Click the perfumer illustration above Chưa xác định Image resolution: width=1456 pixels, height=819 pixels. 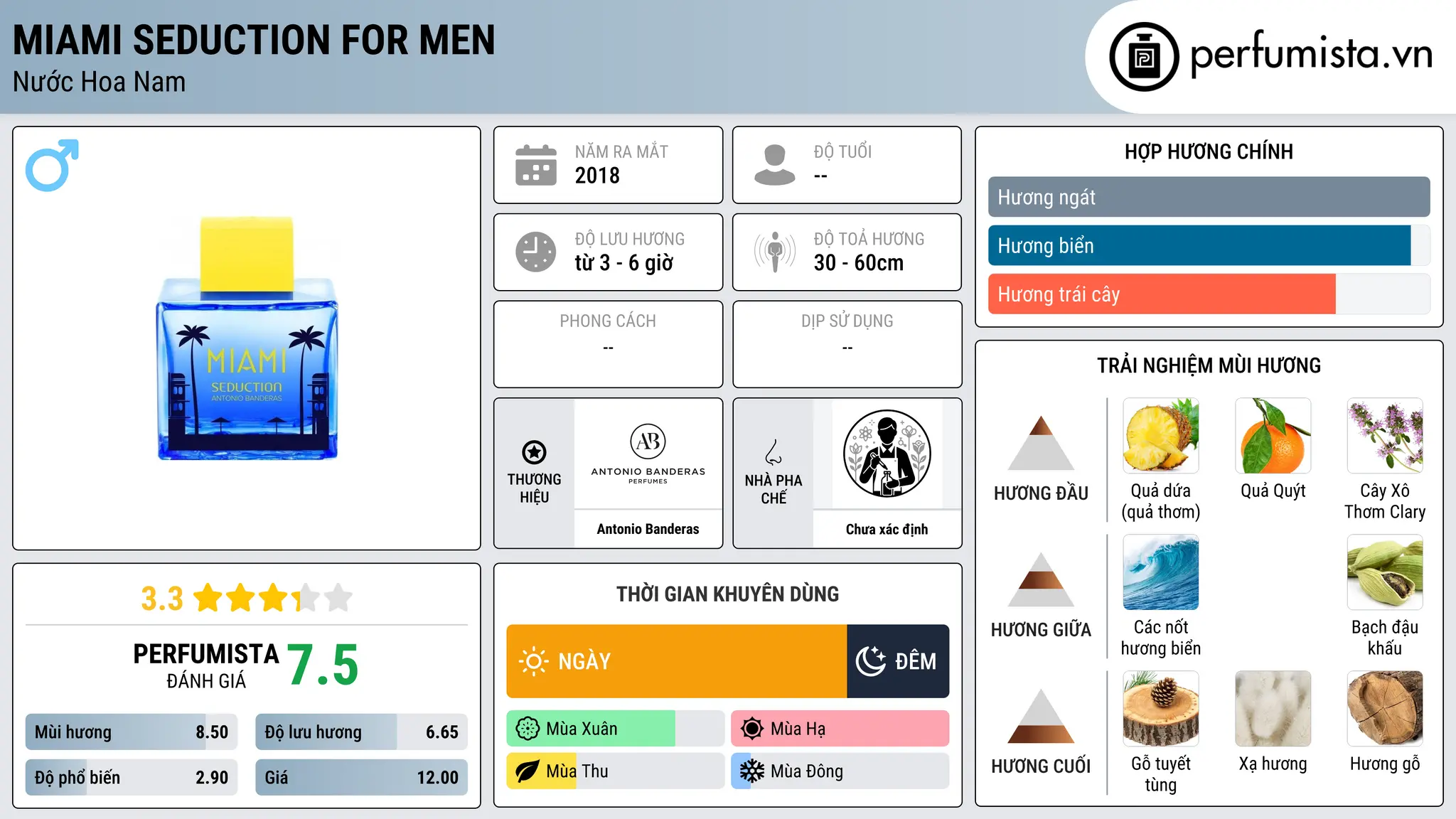pos(887,454)
